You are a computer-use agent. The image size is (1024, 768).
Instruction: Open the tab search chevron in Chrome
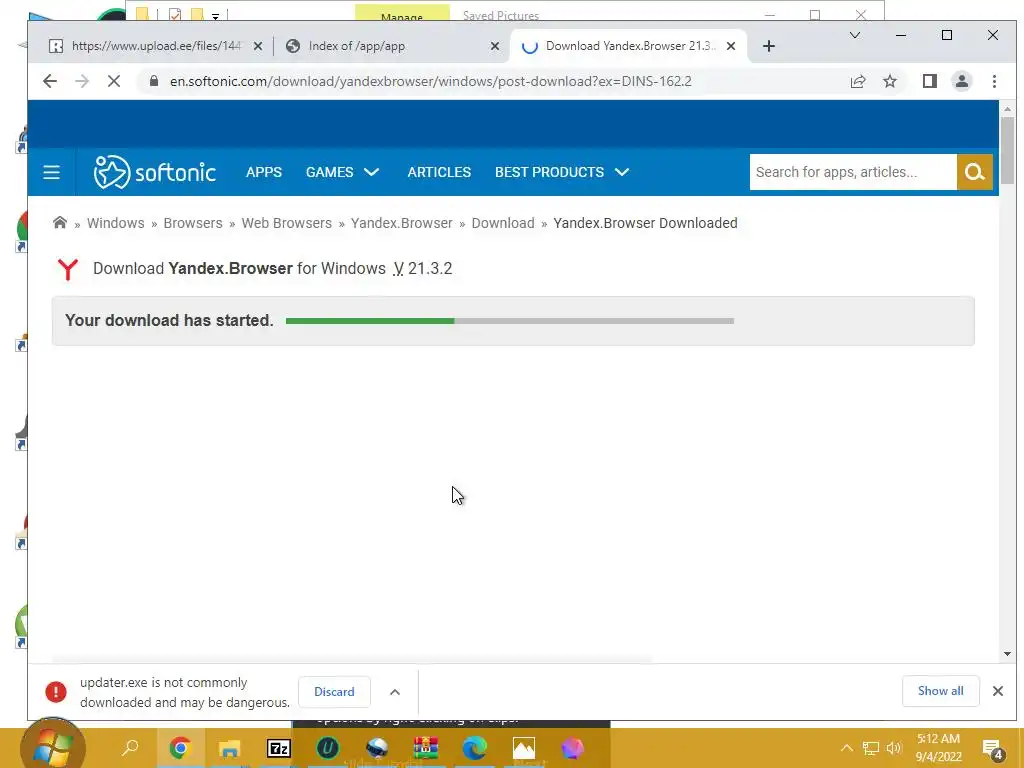tap(854, 35)
